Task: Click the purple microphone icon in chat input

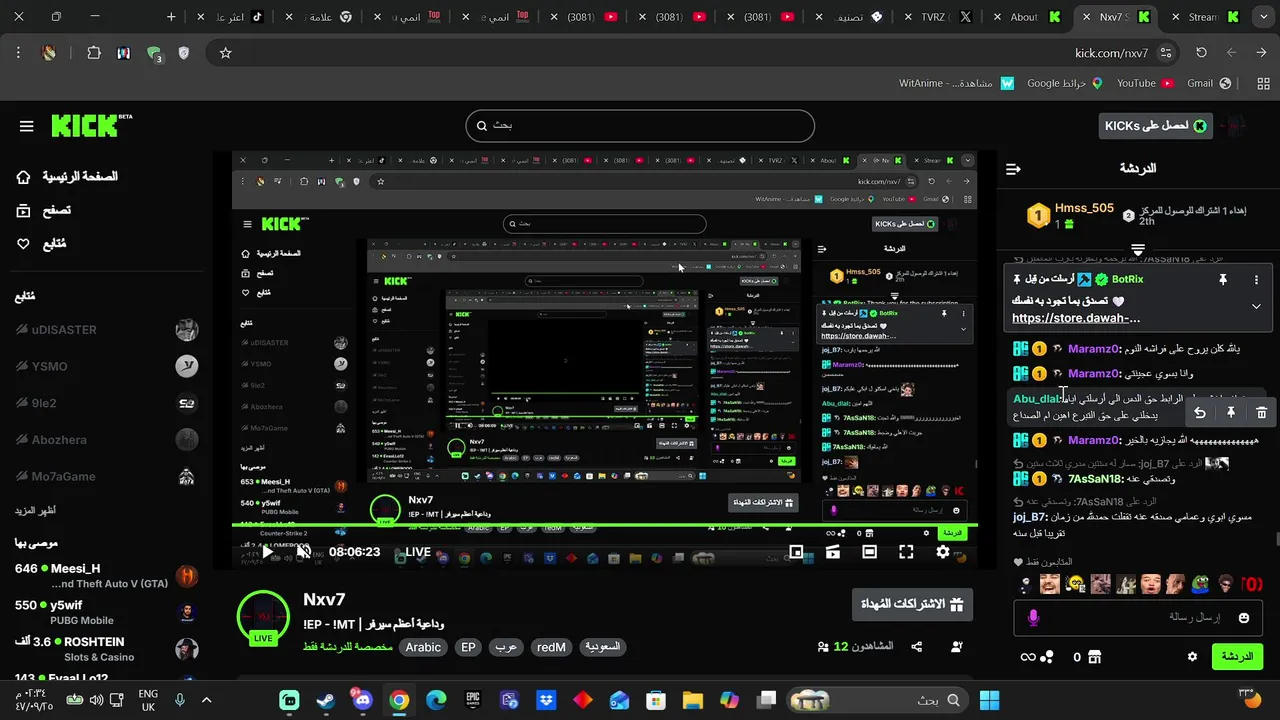Action: (1033, 618)
